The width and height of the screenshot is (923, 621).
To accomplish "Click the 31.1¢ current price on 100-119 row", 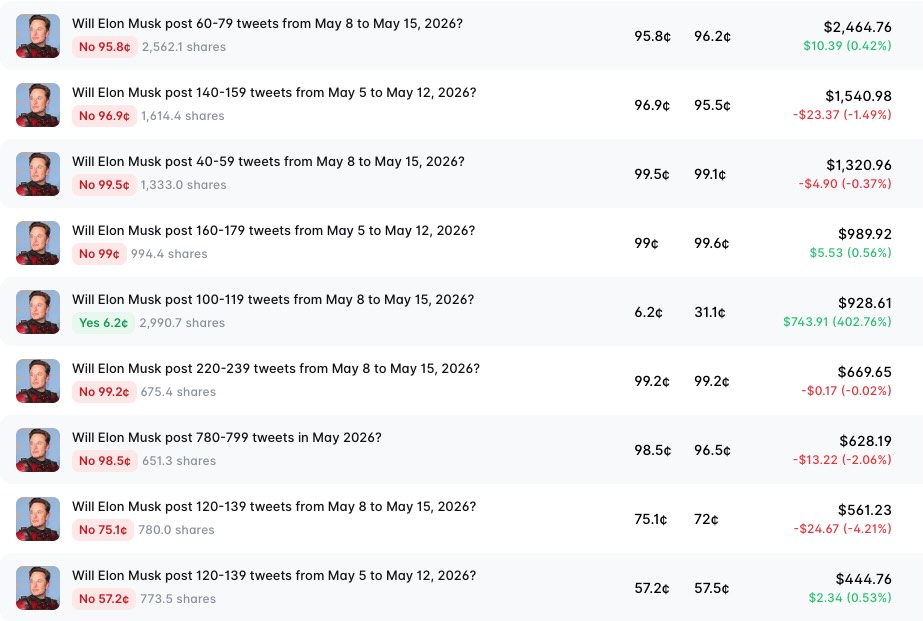I will [x=709, y=312].
